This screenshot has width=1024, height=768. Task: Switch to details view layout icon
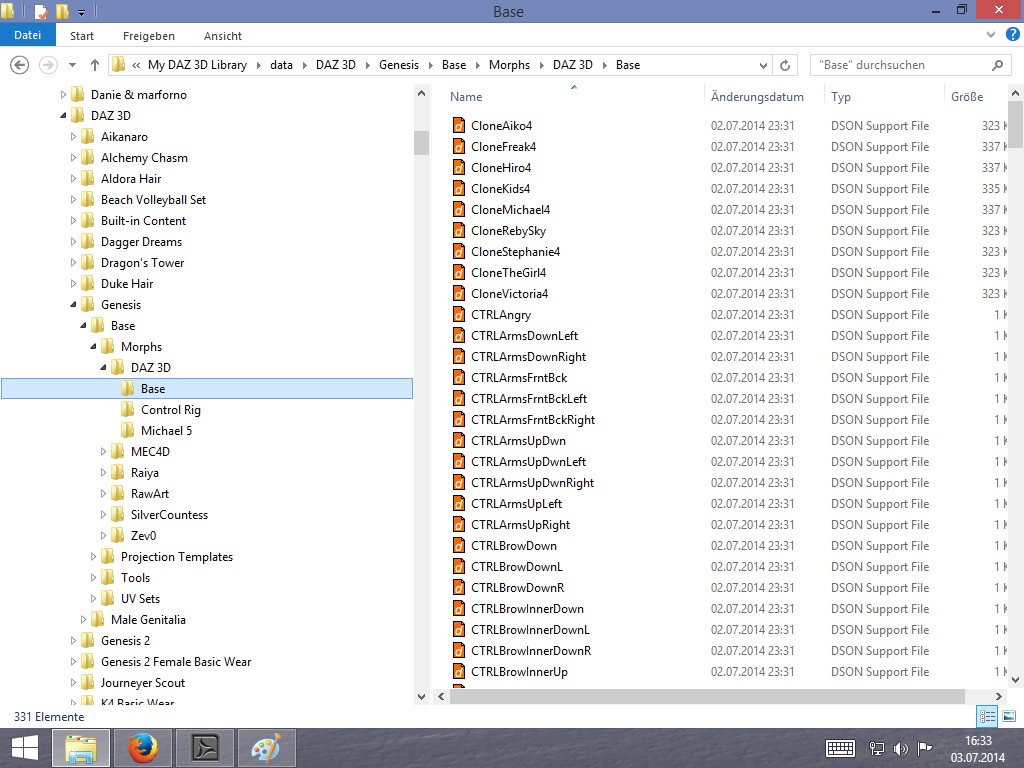987,716
